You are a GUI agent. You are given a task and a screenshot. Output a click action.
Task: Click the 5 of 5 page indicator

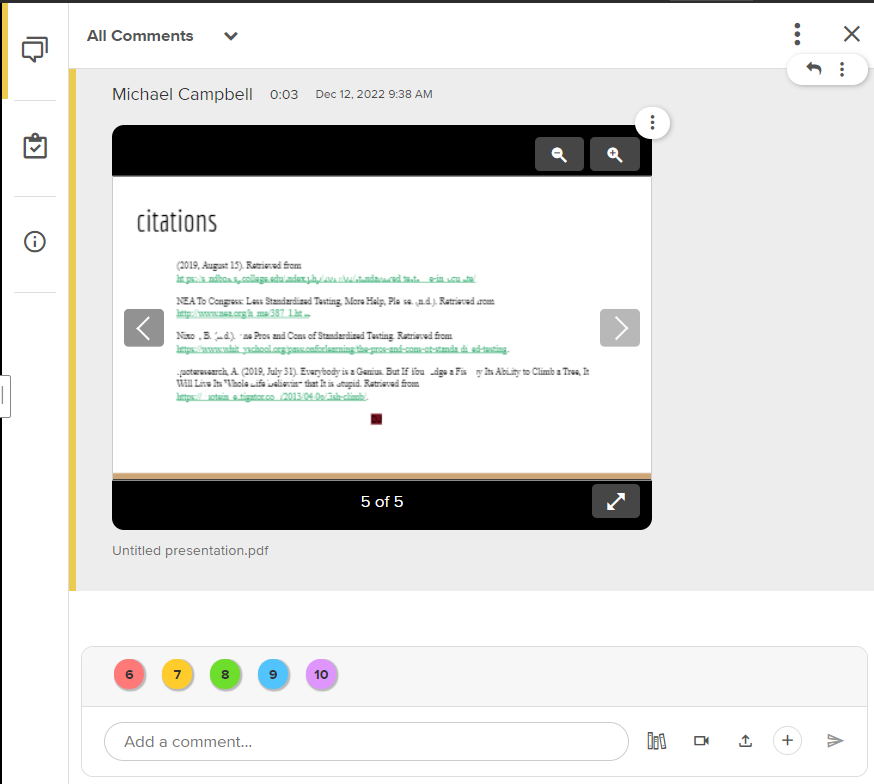click(382, 501)
